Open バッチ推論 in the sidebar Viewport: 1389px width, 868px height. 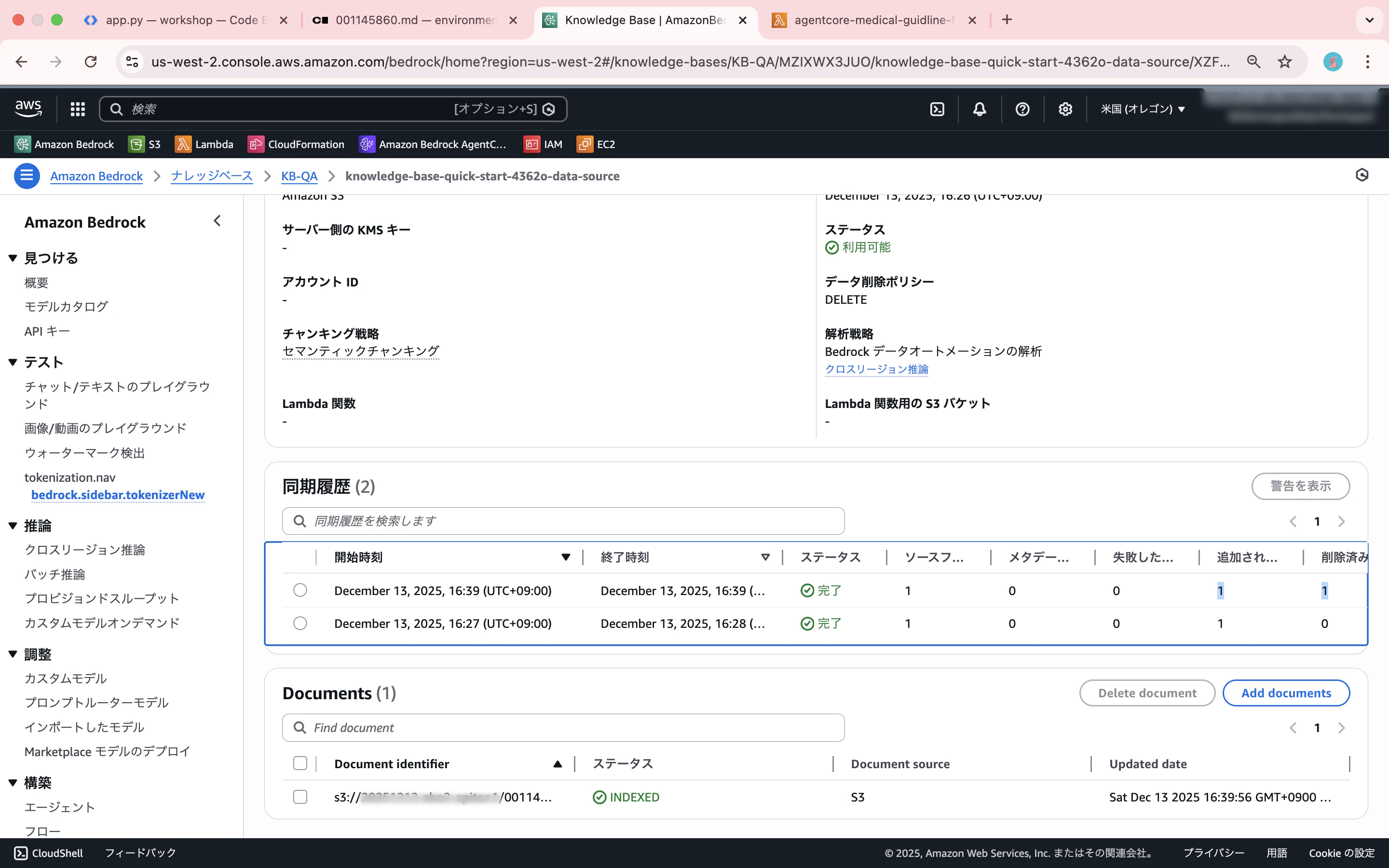pos(54,574)
